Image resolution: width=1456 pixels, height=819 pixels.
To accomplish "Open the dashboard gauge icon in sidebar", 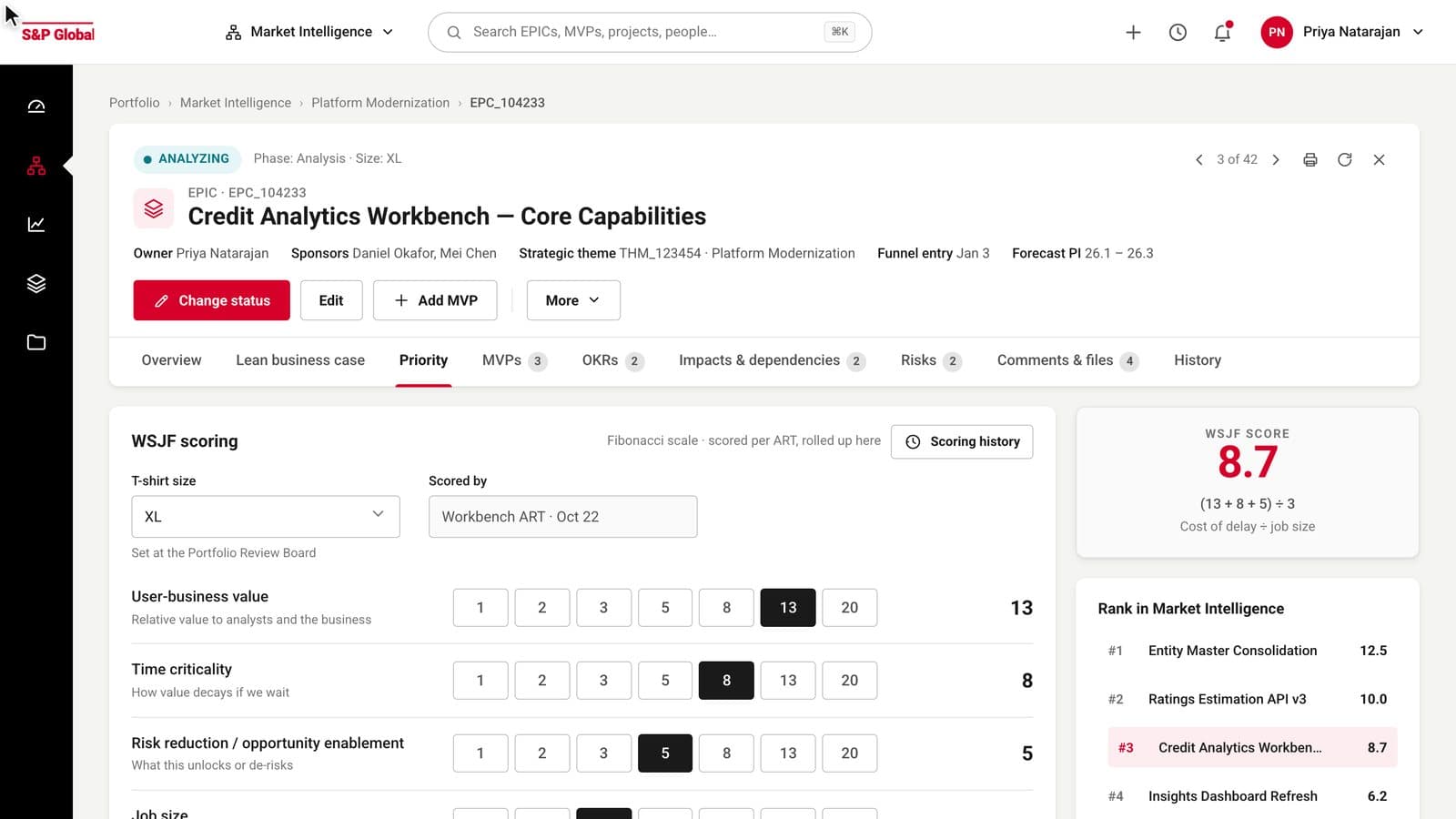I will pos(36,106).
